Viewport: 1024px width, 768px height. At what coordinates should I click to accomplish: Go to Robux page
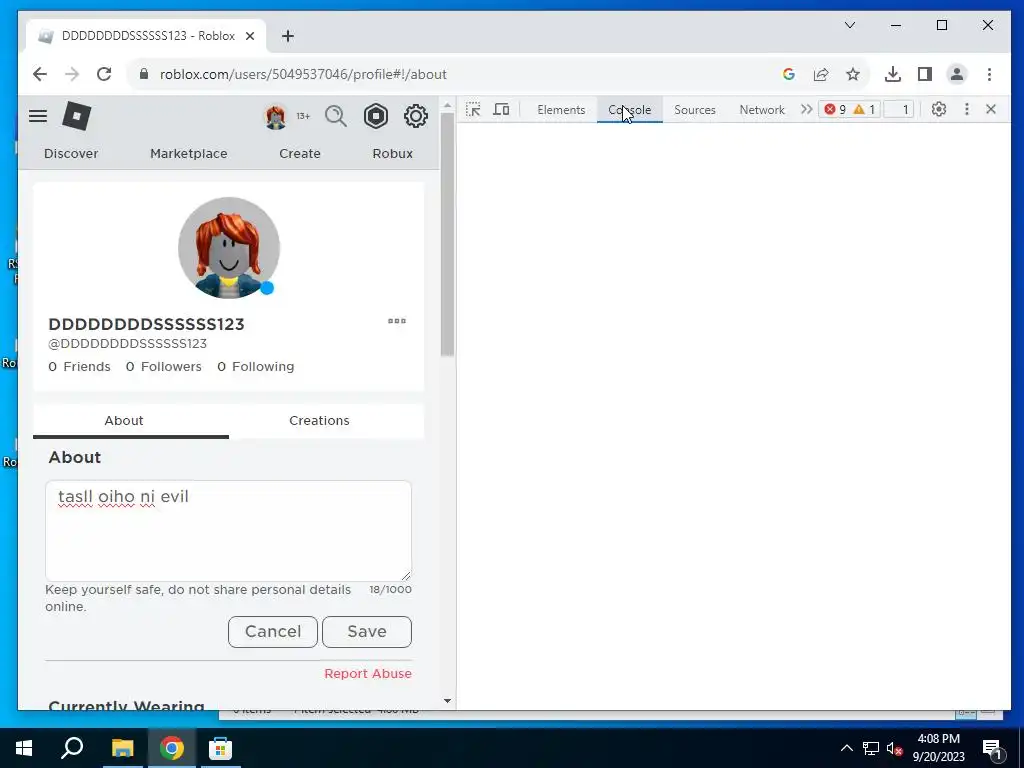(x=392, y=153)
